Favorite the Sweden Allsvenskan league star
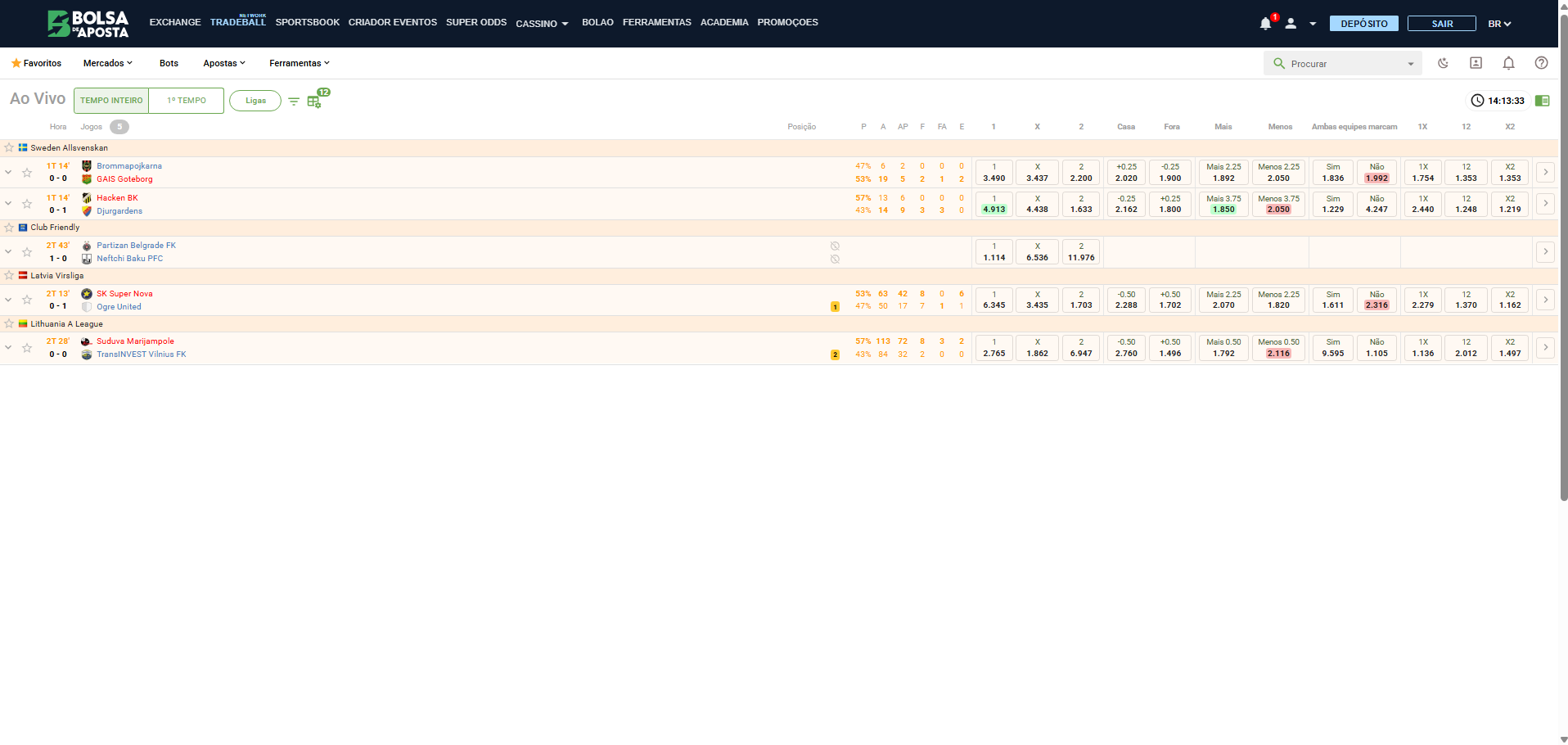Viewport: 1568px width, 745px height. pos(9,148)
